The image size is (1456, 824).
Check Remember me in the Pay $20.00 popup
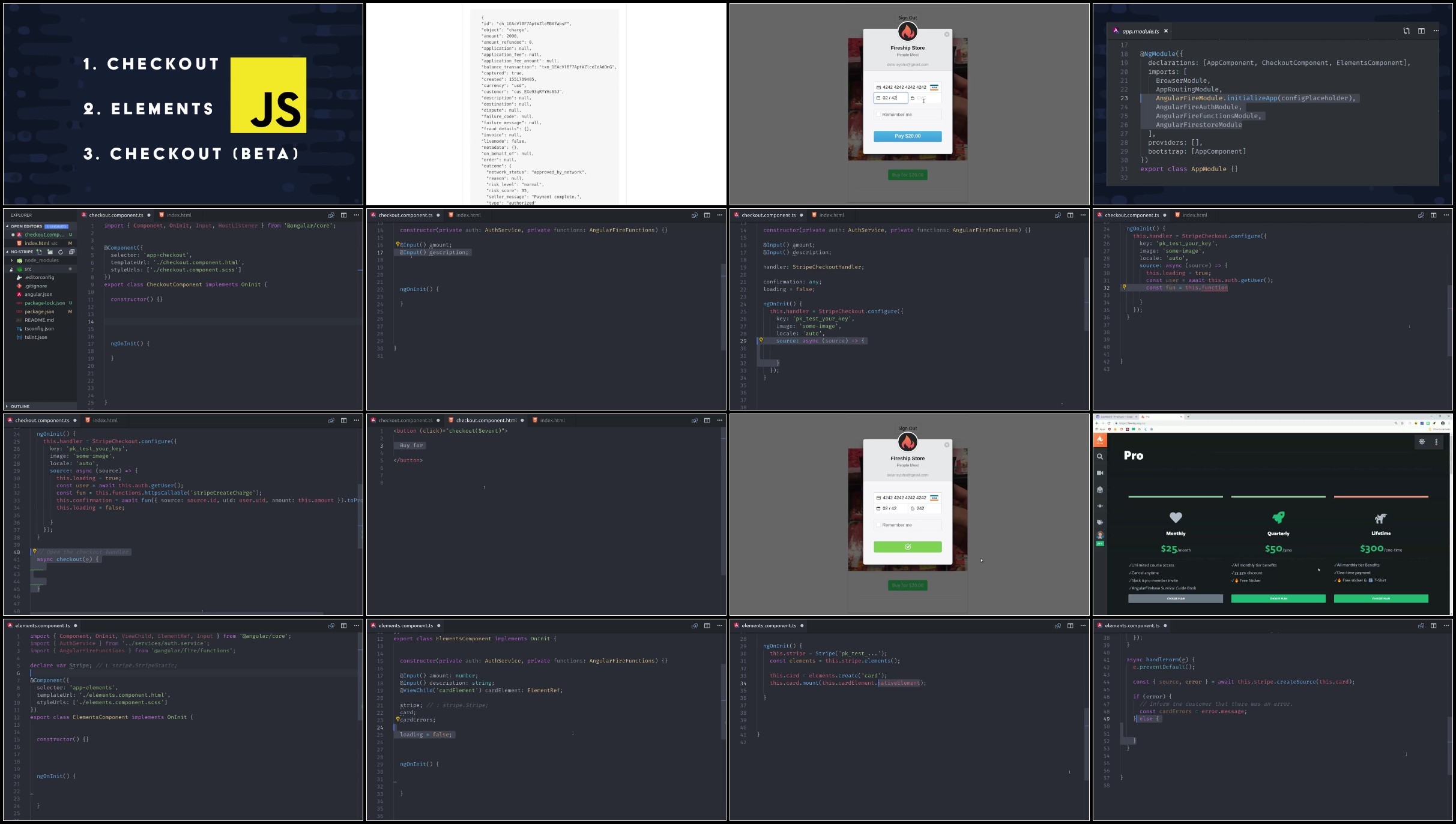pos(878,115)
